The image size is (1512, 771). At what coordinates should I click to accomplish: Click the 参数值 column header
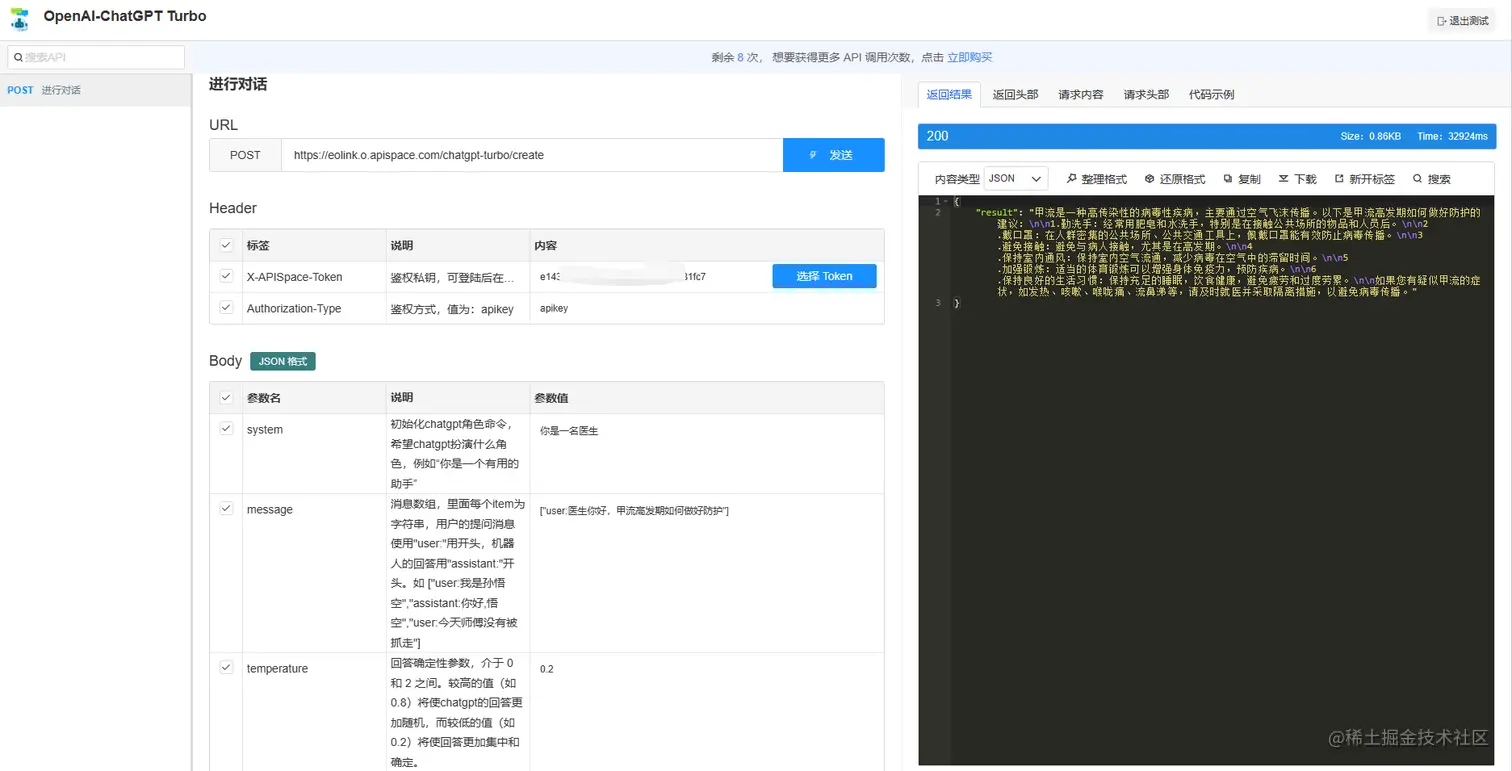[551, 398]
